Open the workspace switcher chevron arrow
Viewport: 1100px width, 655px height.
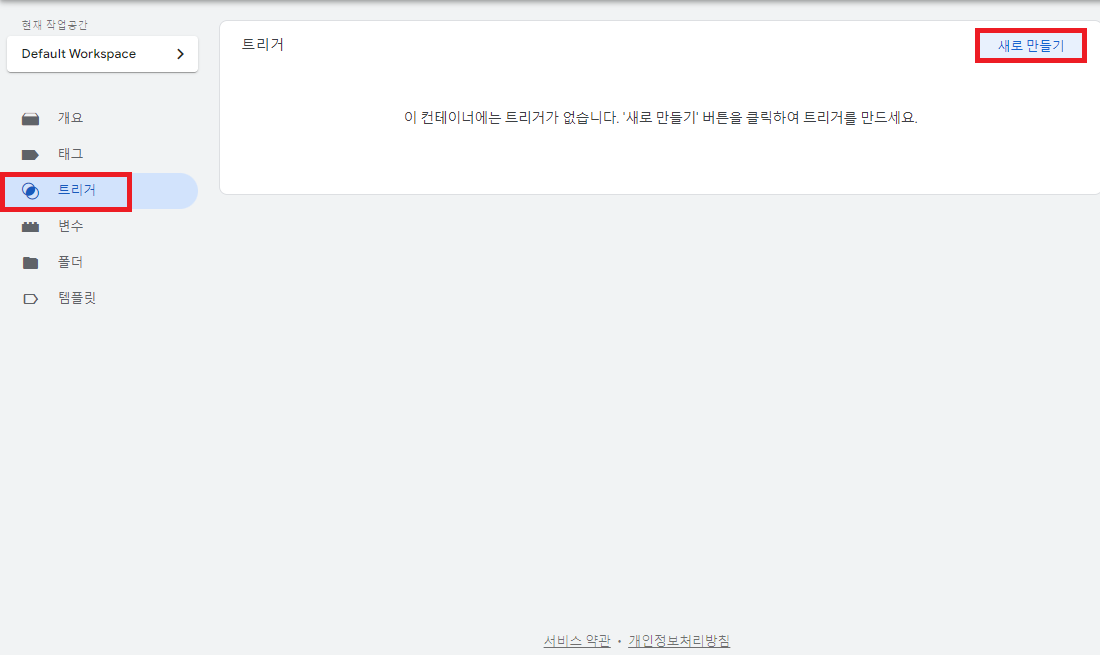click(181, 54)
